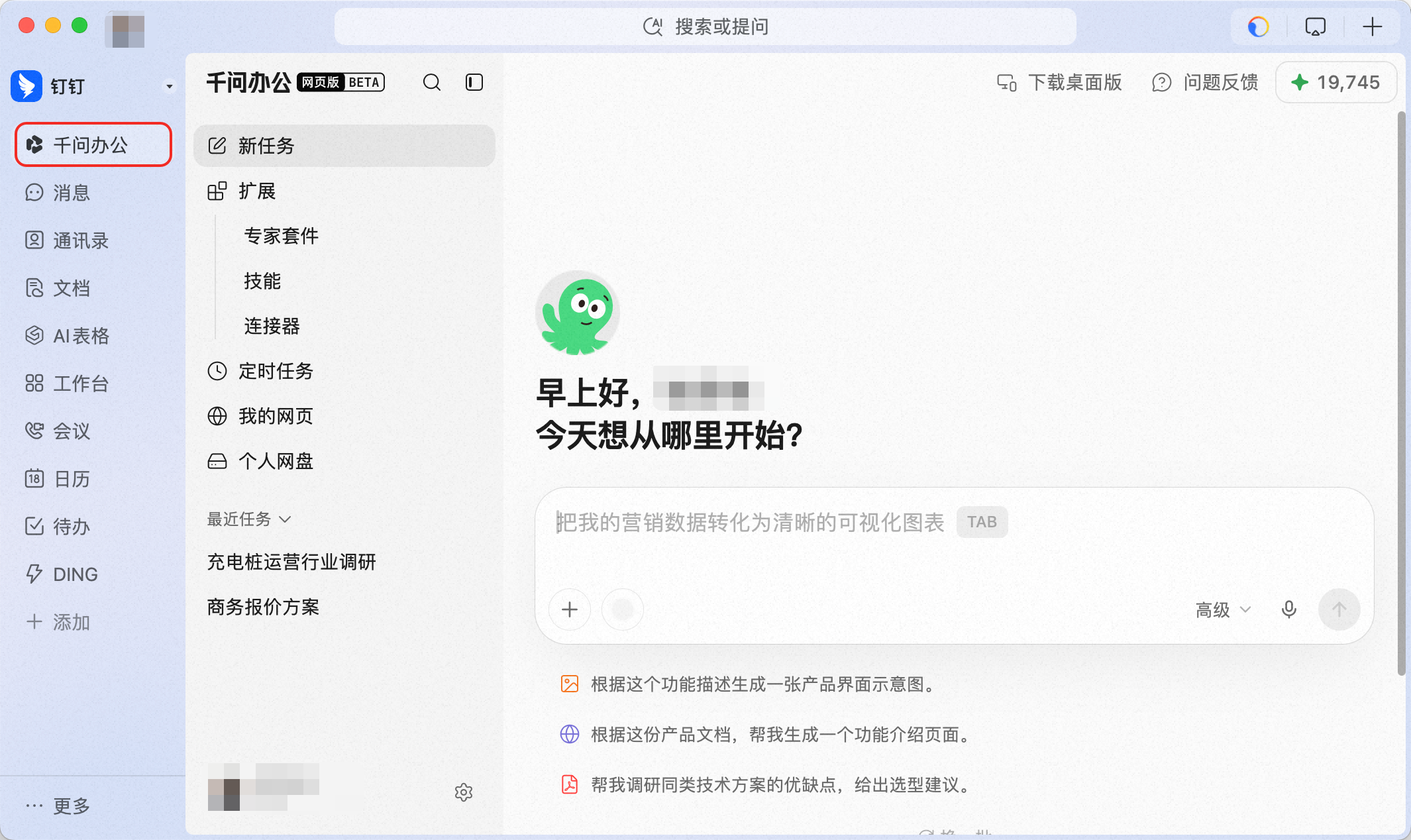Open recent task 充电桩运营行业调研
This screenshot has width=1411, height=840.
point(291,562)
